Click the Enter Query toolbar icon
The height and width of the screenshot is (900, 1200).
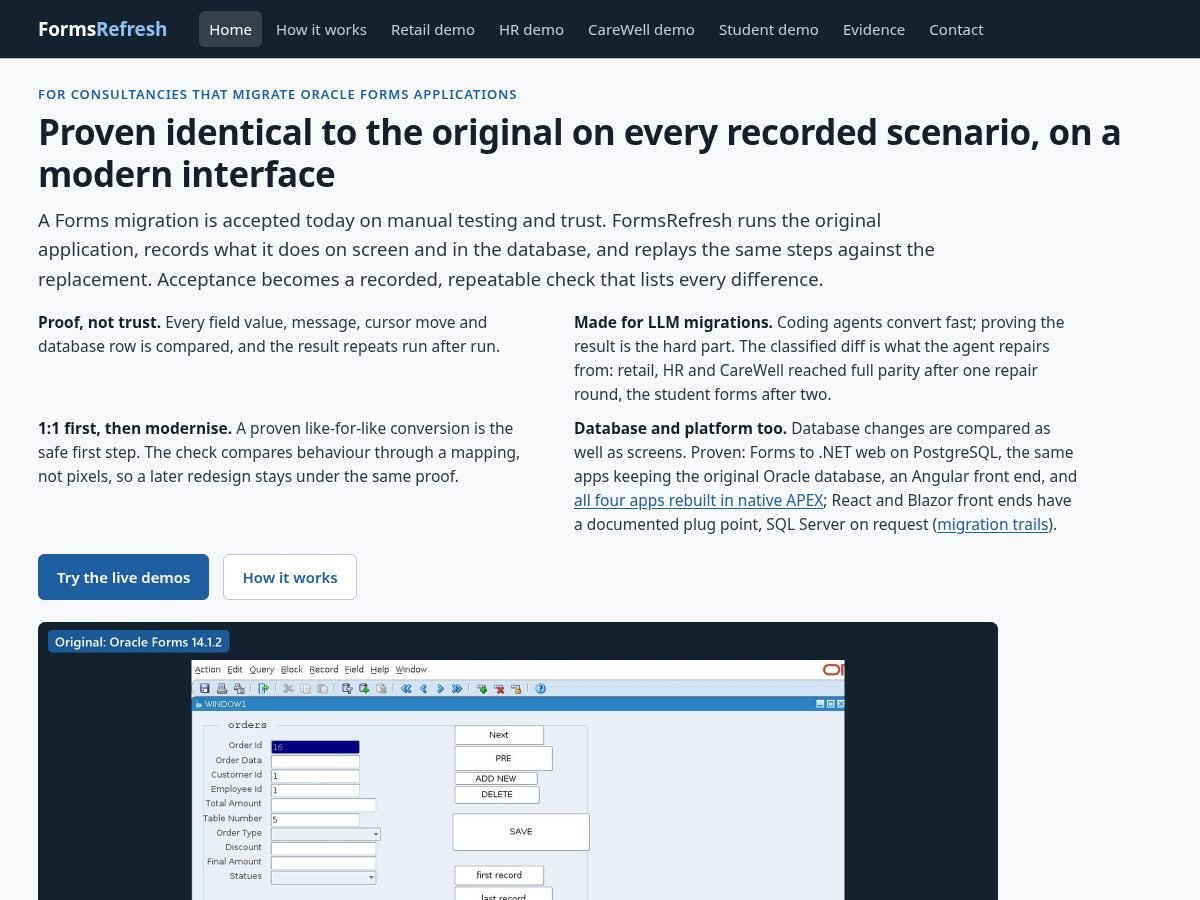(348, 688)
